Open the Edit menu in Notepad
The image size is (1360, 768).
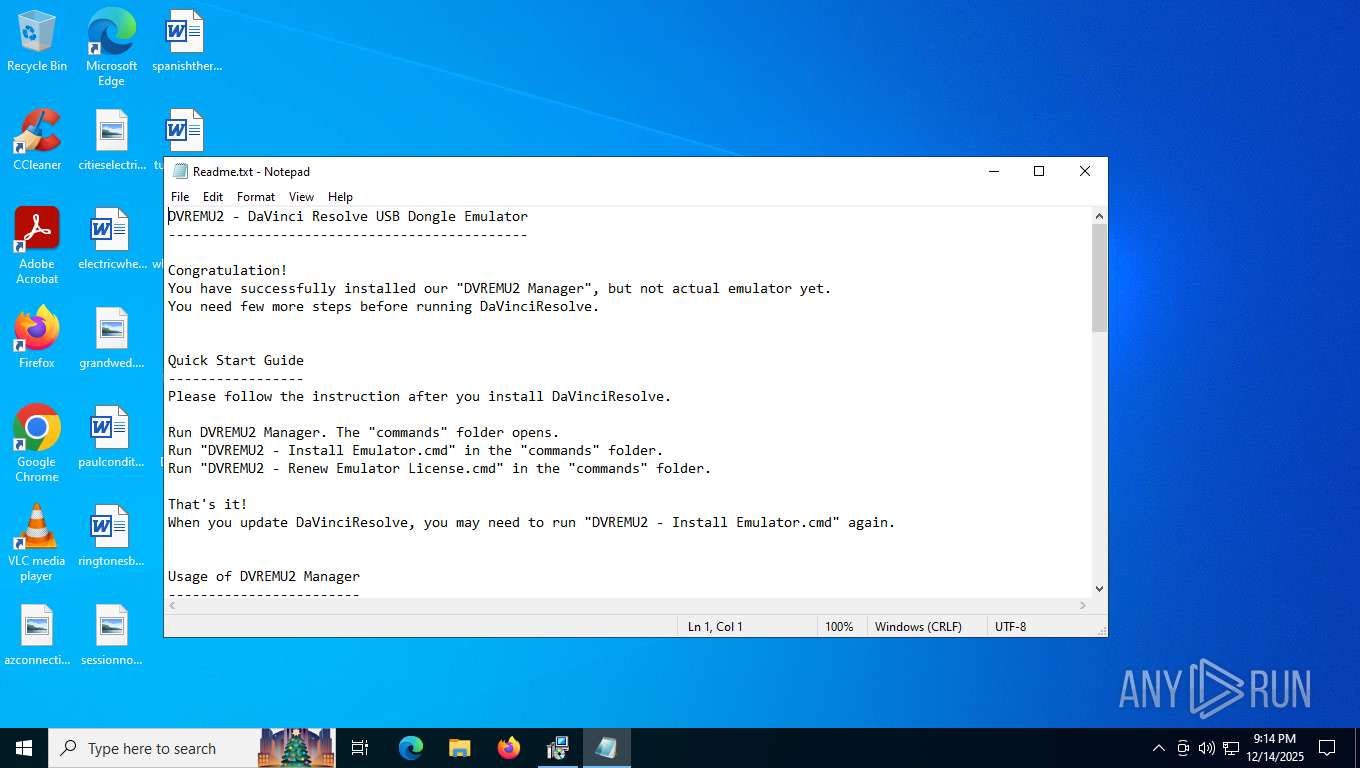213,197
